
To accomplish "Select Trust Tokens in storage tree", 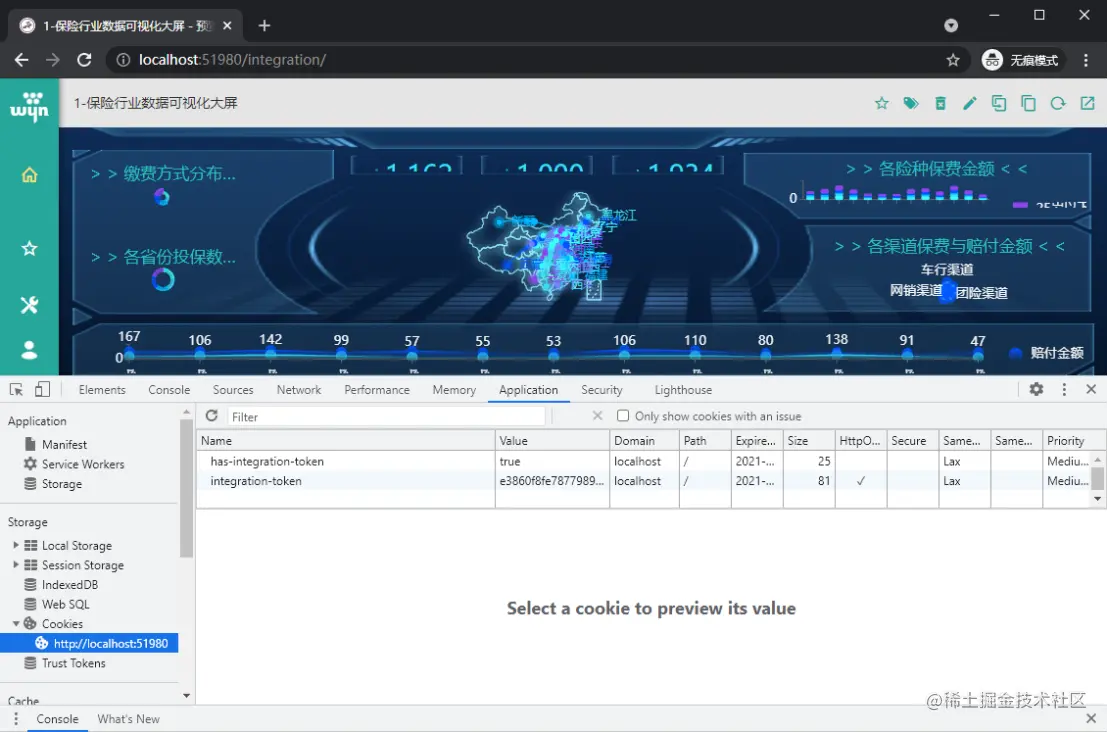I will [73, 663].
